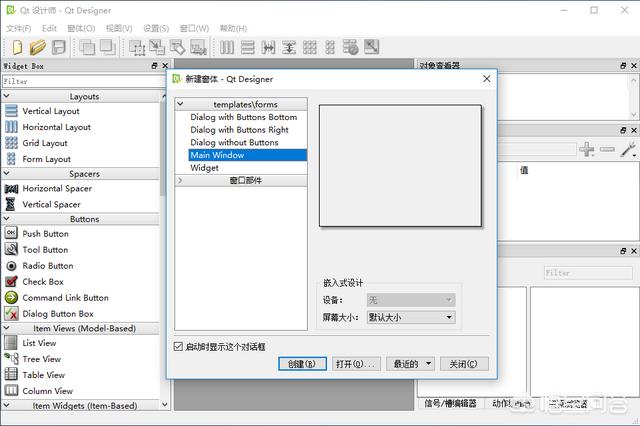Apply vertical splitter layout toolbar icon

click(x=289, y=47)
